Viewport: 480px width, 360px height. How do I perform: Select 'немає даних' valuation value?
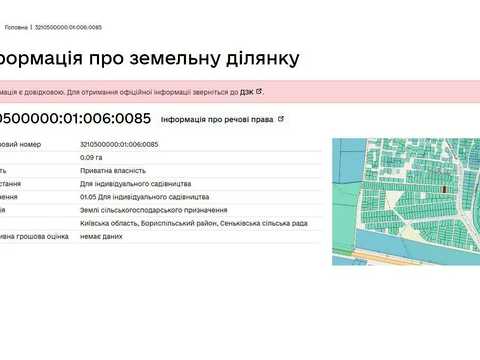(101, 236)
